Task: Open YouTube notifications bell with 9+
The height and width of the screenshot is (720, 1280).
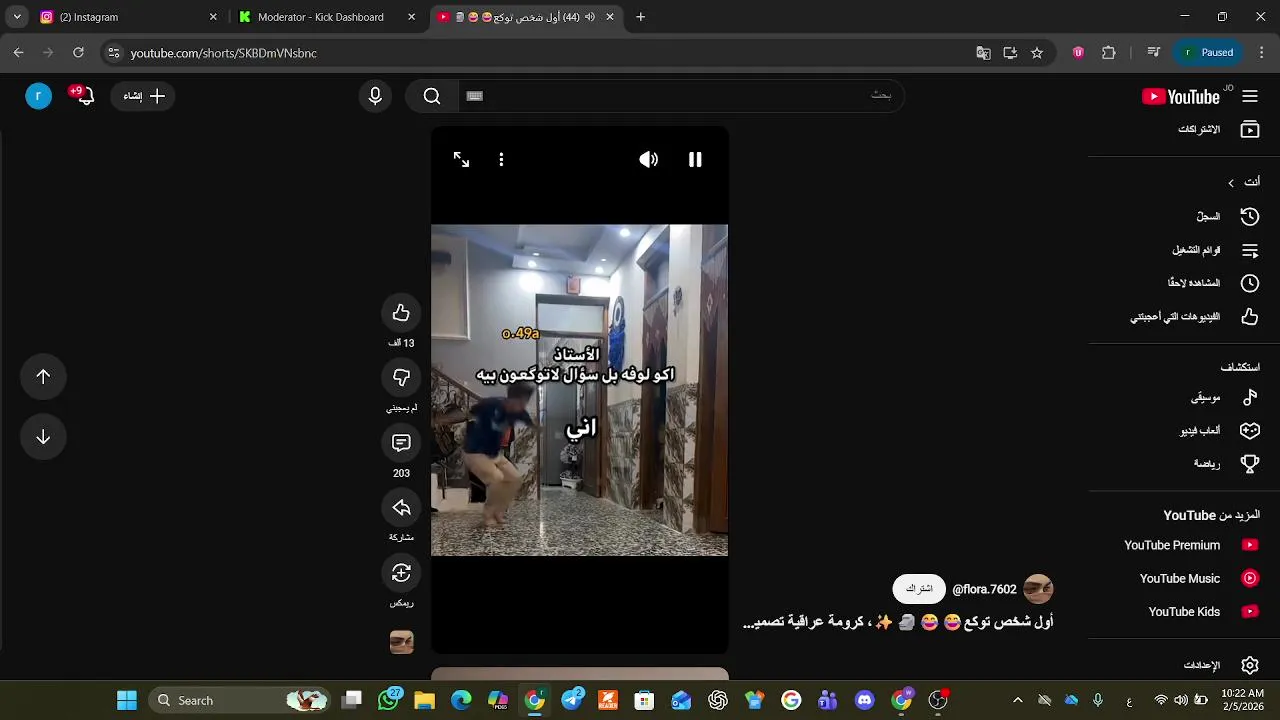Action: coord(83,96)
